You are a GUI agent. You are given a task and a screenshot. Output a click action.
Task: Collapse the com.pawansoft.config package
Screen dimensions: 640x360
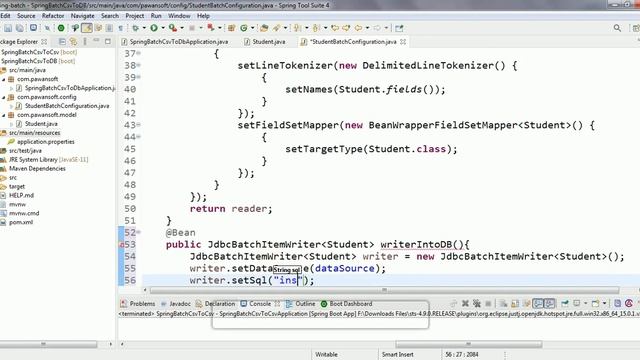tap(4, 97)
